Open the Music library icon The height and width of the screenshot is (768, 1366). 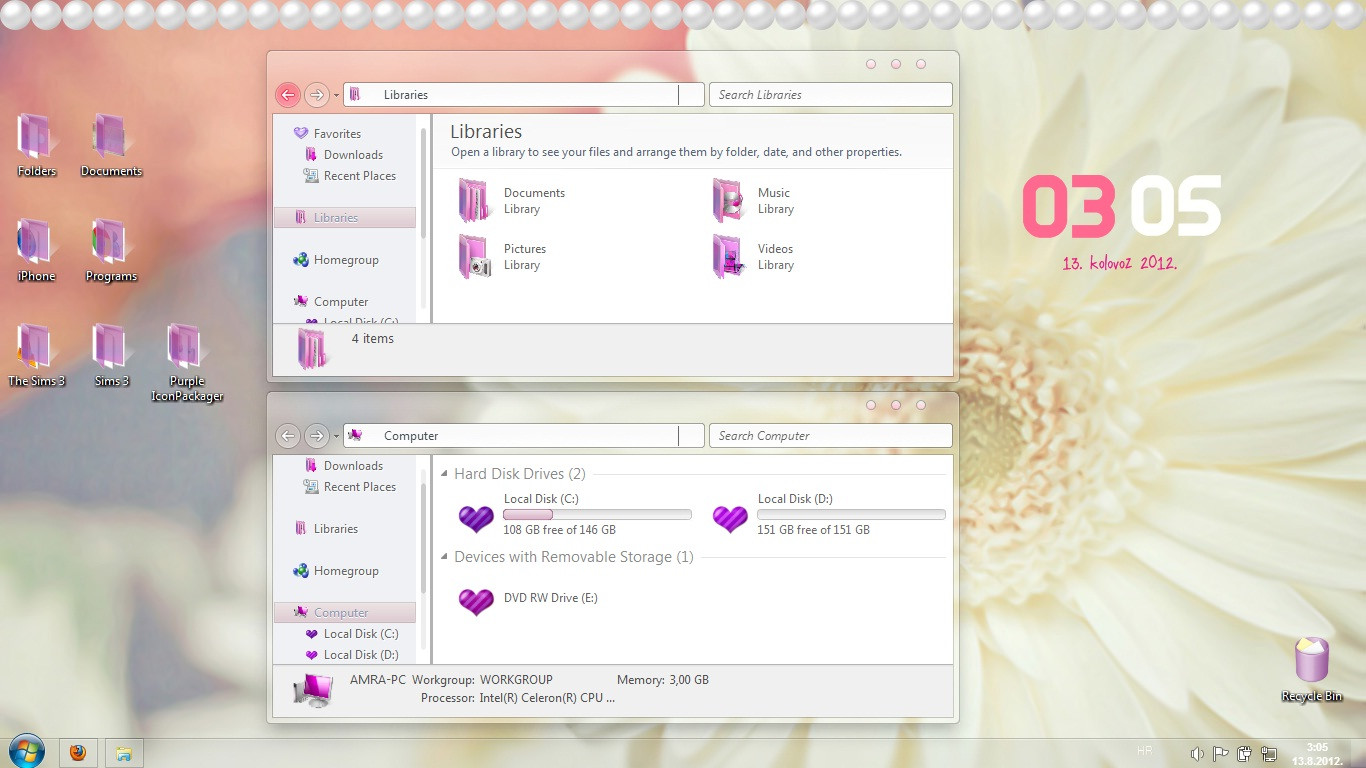point(727,200)
